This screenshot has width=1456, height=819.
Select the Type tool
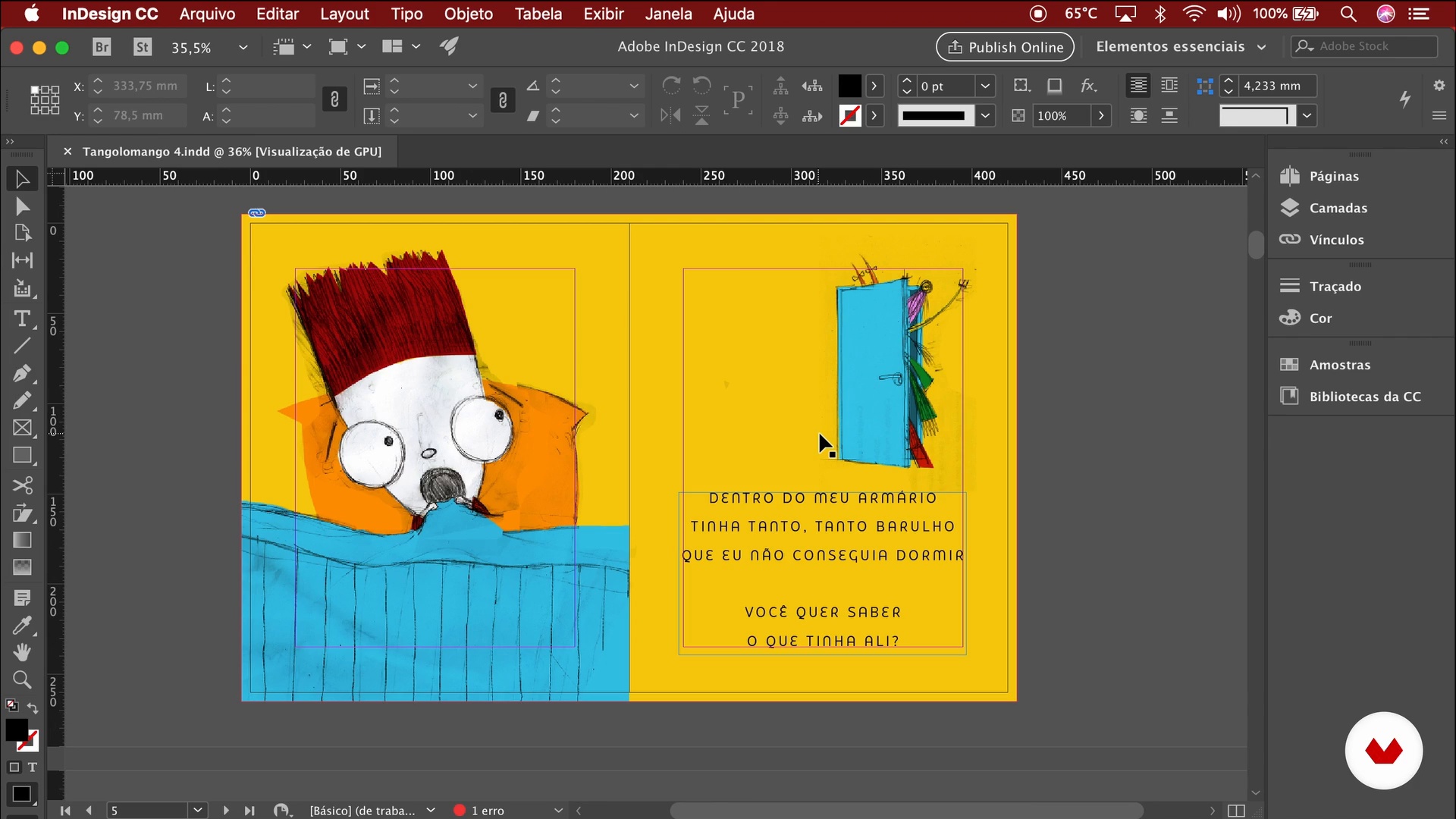(22, 318)
